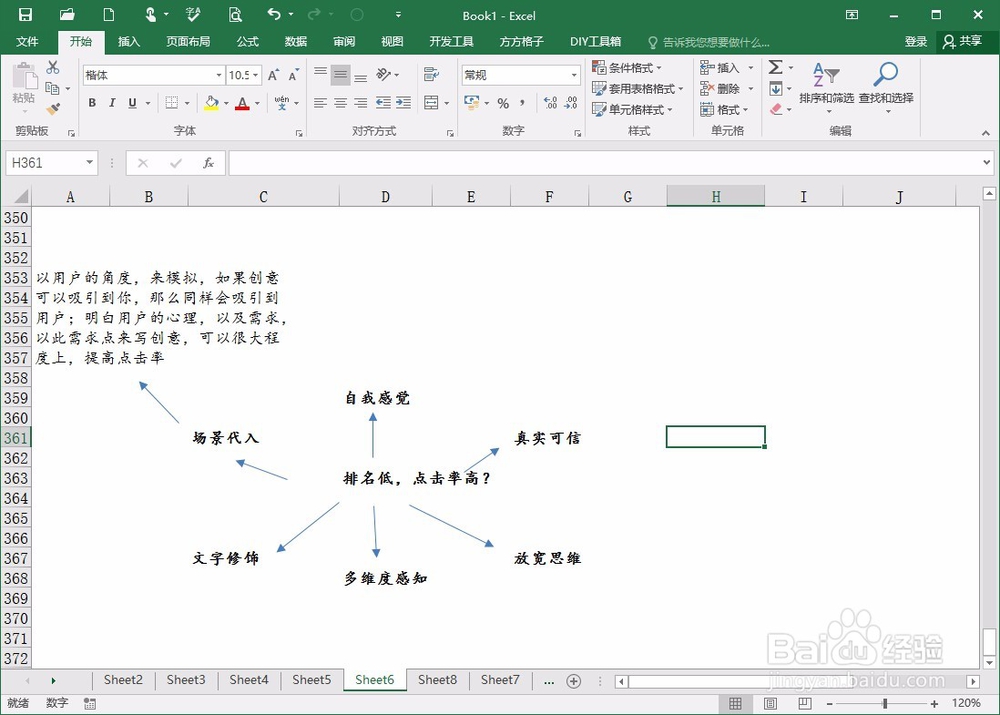Apply the red font color A

(x=242, y=103)
